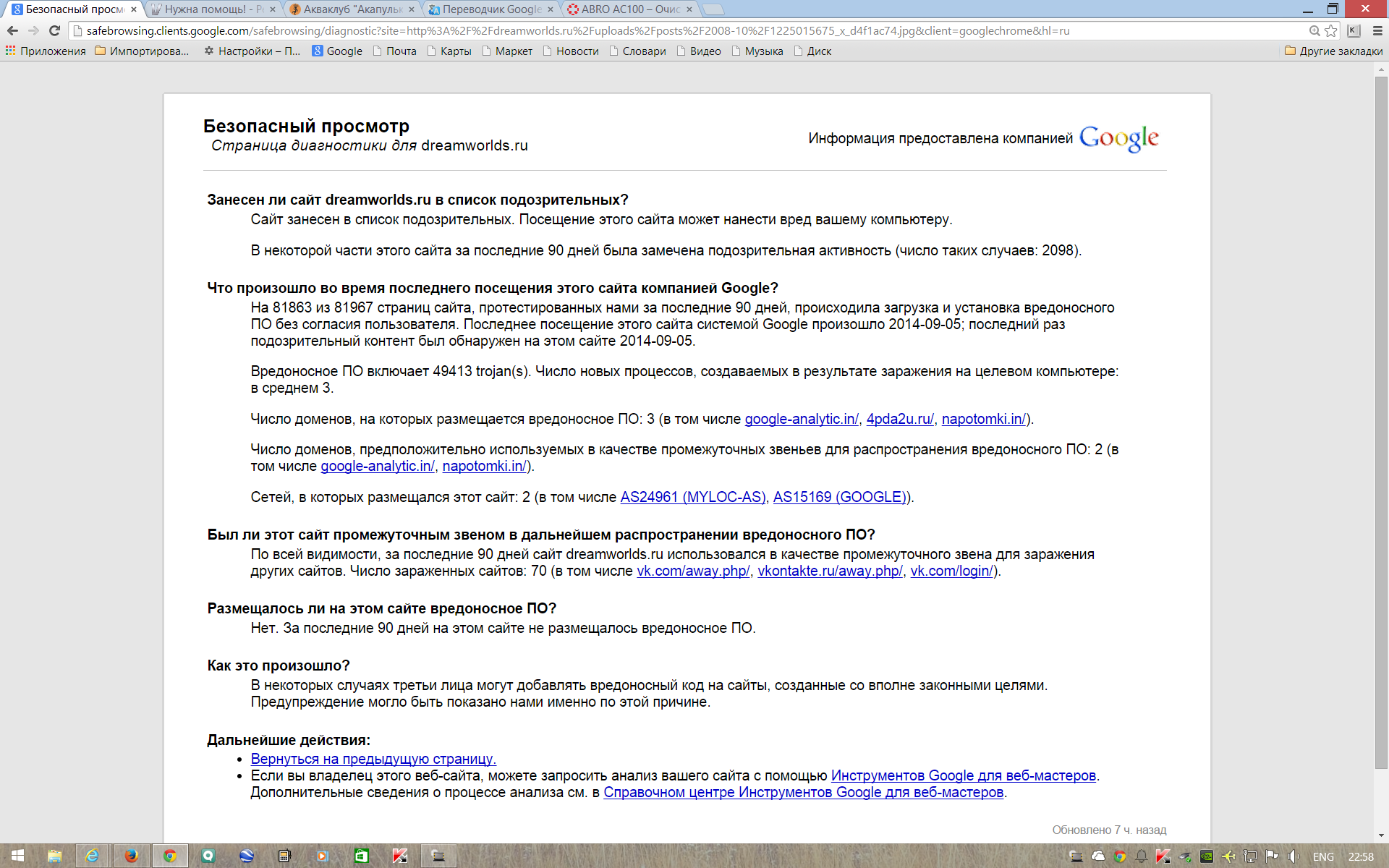Open the google-analytic.in link in malware domains
Screen dimensions: 1389x868
801,419
